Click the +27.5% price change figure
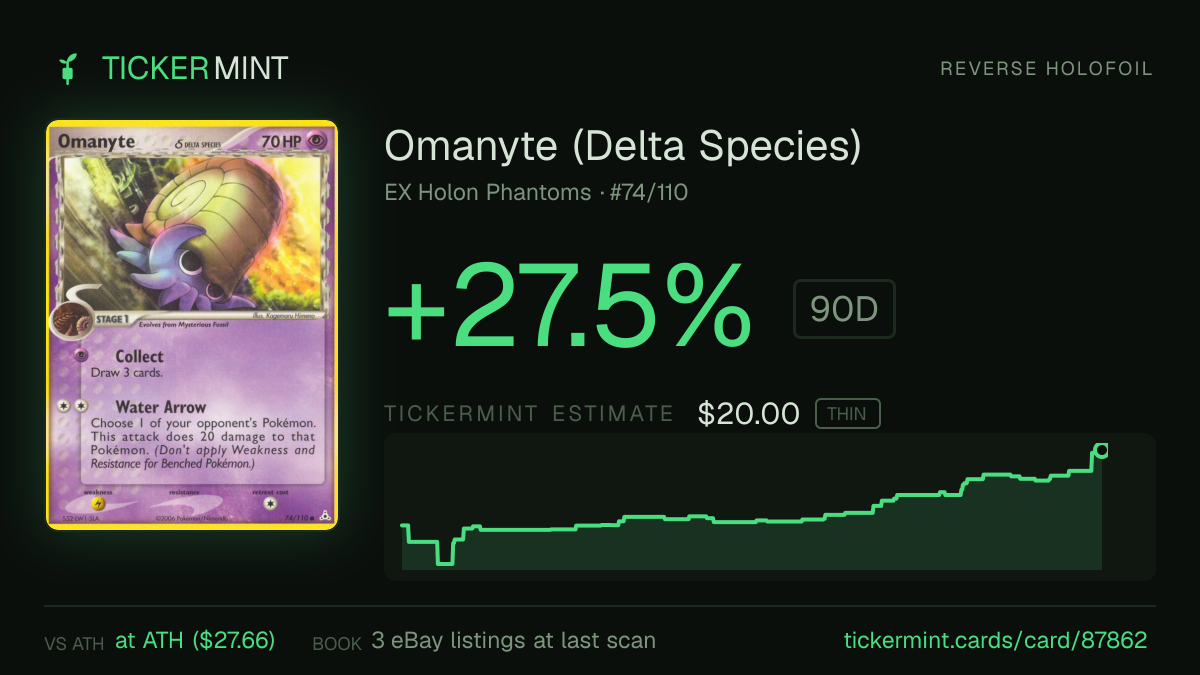The image size is (1200, 675). click(569, 303)
